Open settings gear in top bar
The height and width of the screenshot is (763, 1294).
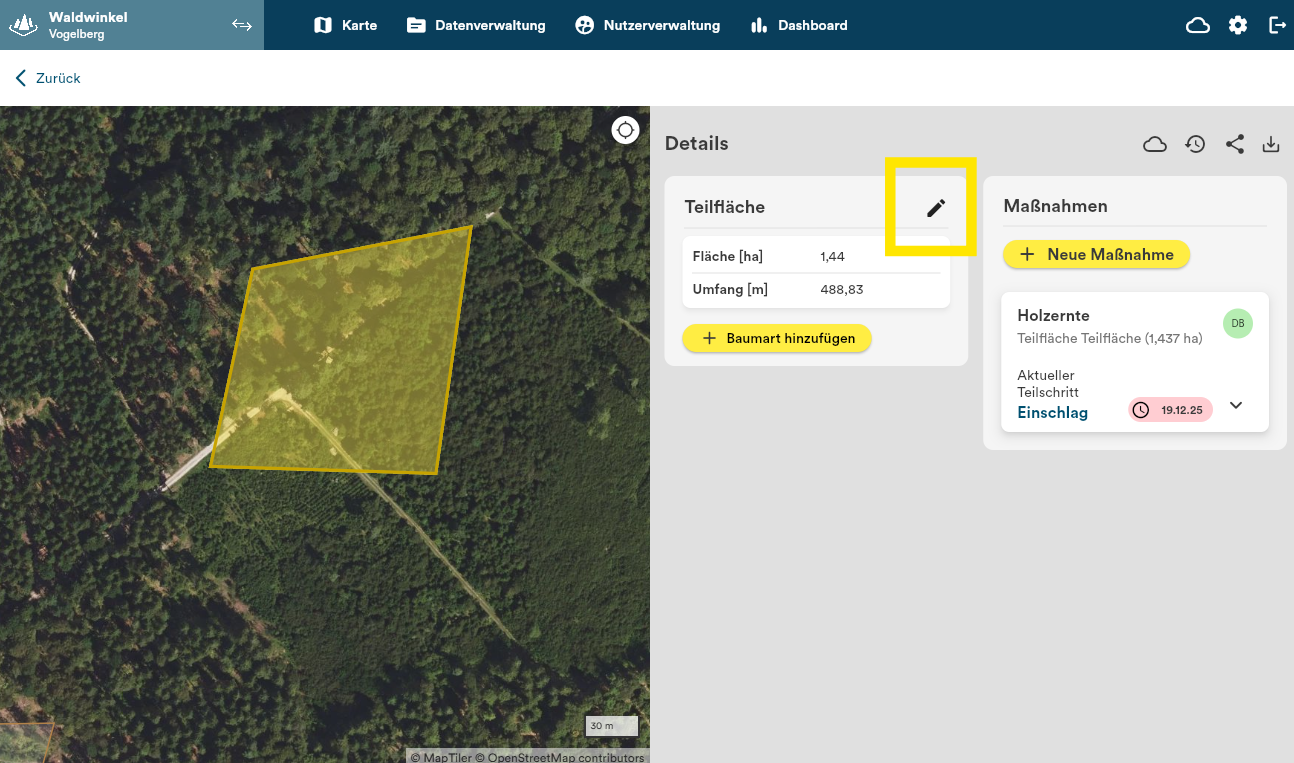(x=1238, y=25)
